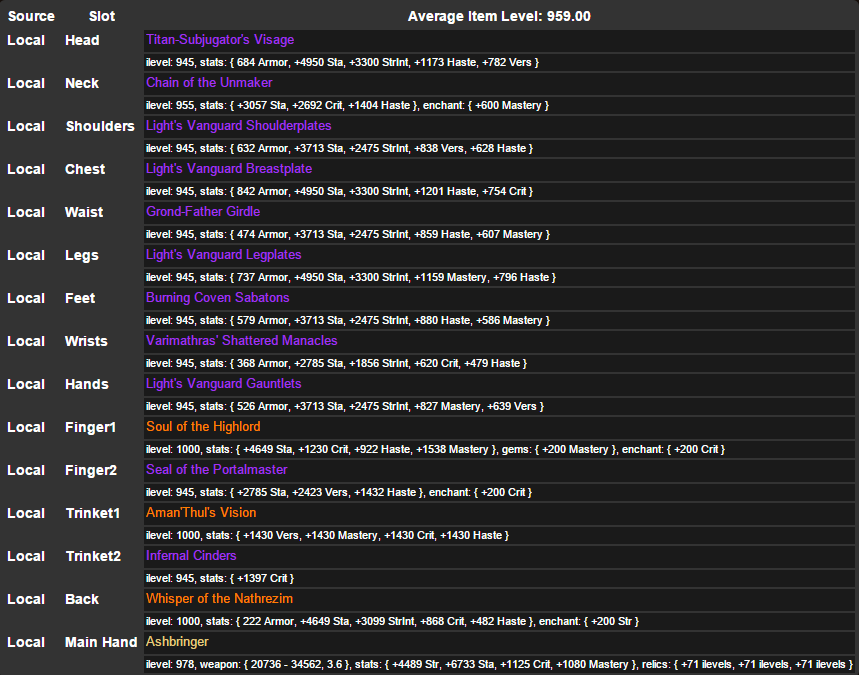Select the Back slot label
Image resolution: width=859 pixels, height=675 pixels.
[82, 599]
